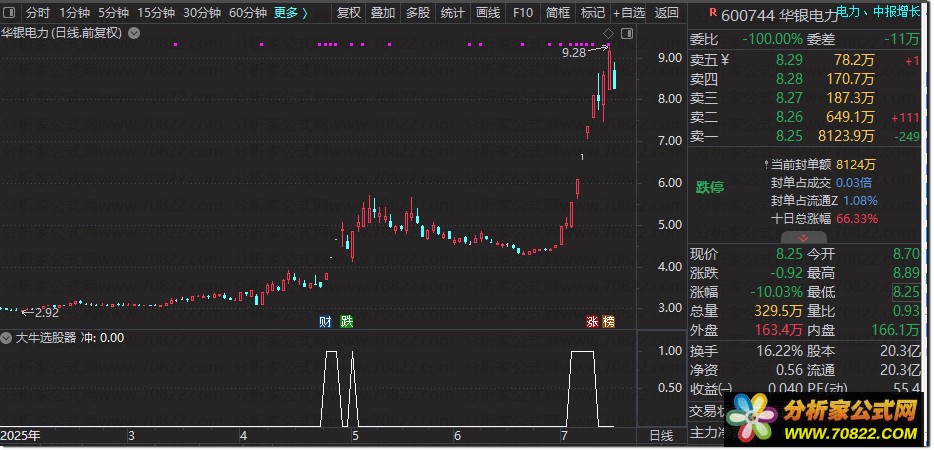This screenshot has width=934, height=450.
Task: Click the 叠加 overlay button
Action: tap(383, 13)
